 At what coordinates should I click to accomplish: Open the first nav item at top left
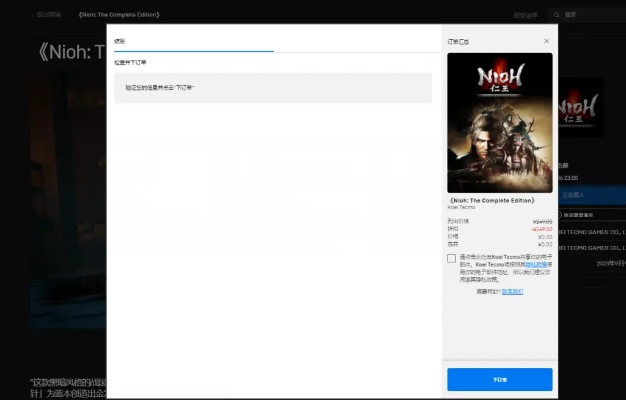(x=48, y=15)
